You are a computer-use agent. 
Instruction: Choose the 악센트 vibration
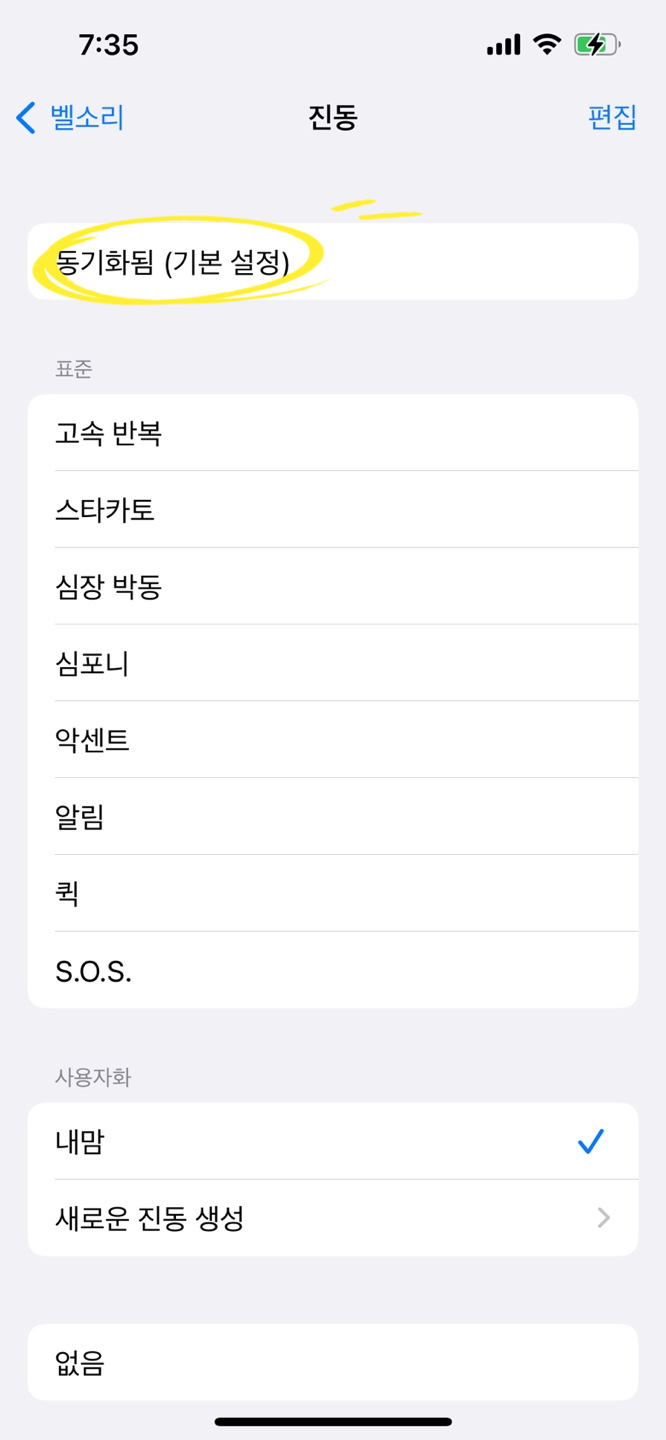click(x=333, y=741)
